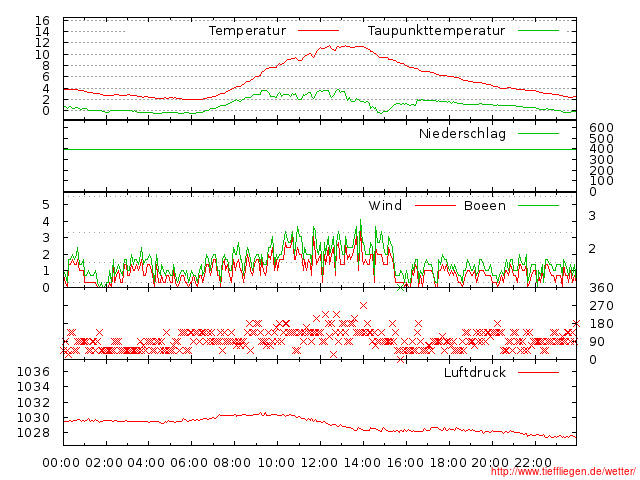The width and height of the screenshot is (640, 480).
Task: Click the 02:00 time axis label
Action: 104,463
